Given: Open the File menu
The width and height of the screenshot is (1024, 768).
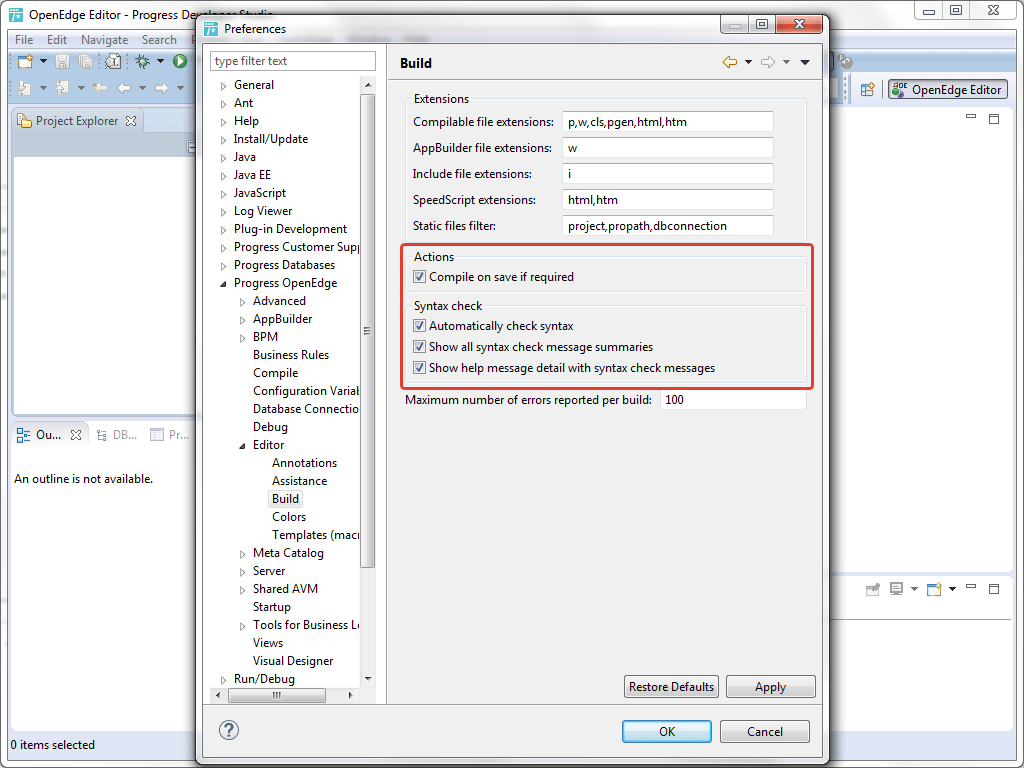Looking at the screenshot, I should tap(24, 40).
